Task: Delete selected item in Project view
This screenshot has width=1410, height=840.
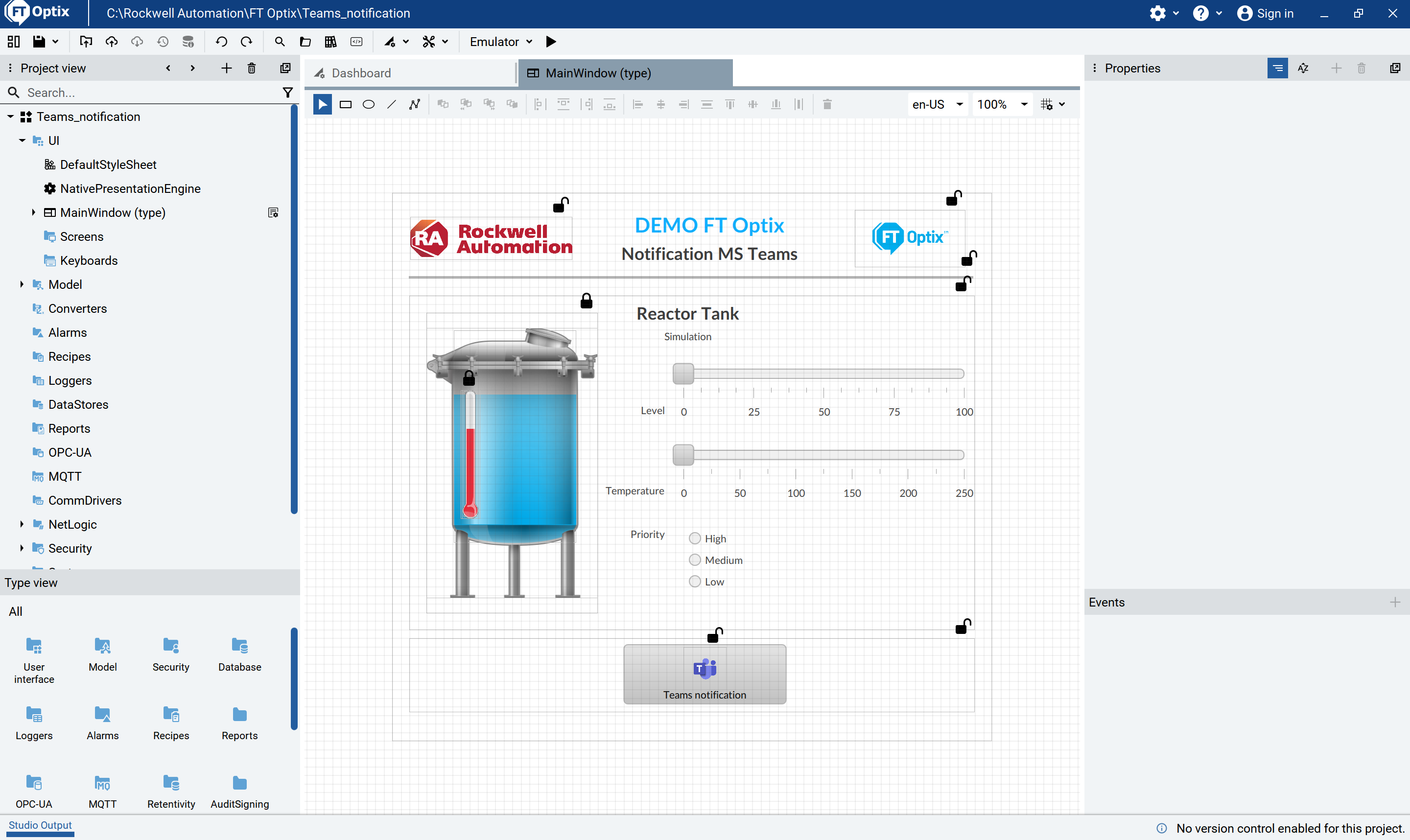Action: pyautogui.click(x=252, y=69)
